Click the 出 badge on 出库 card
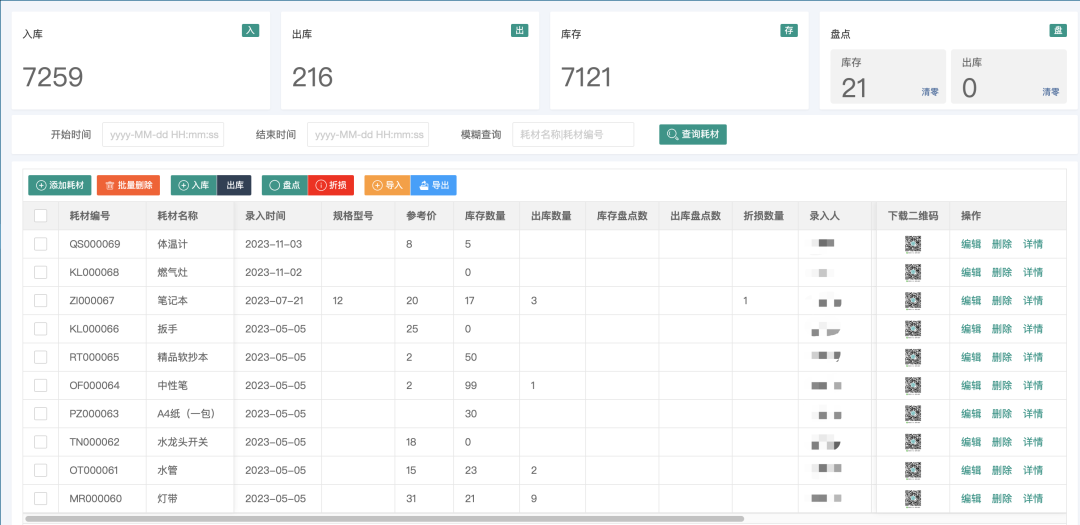The width and height of the screenshot is (1080, 525). 519,31
